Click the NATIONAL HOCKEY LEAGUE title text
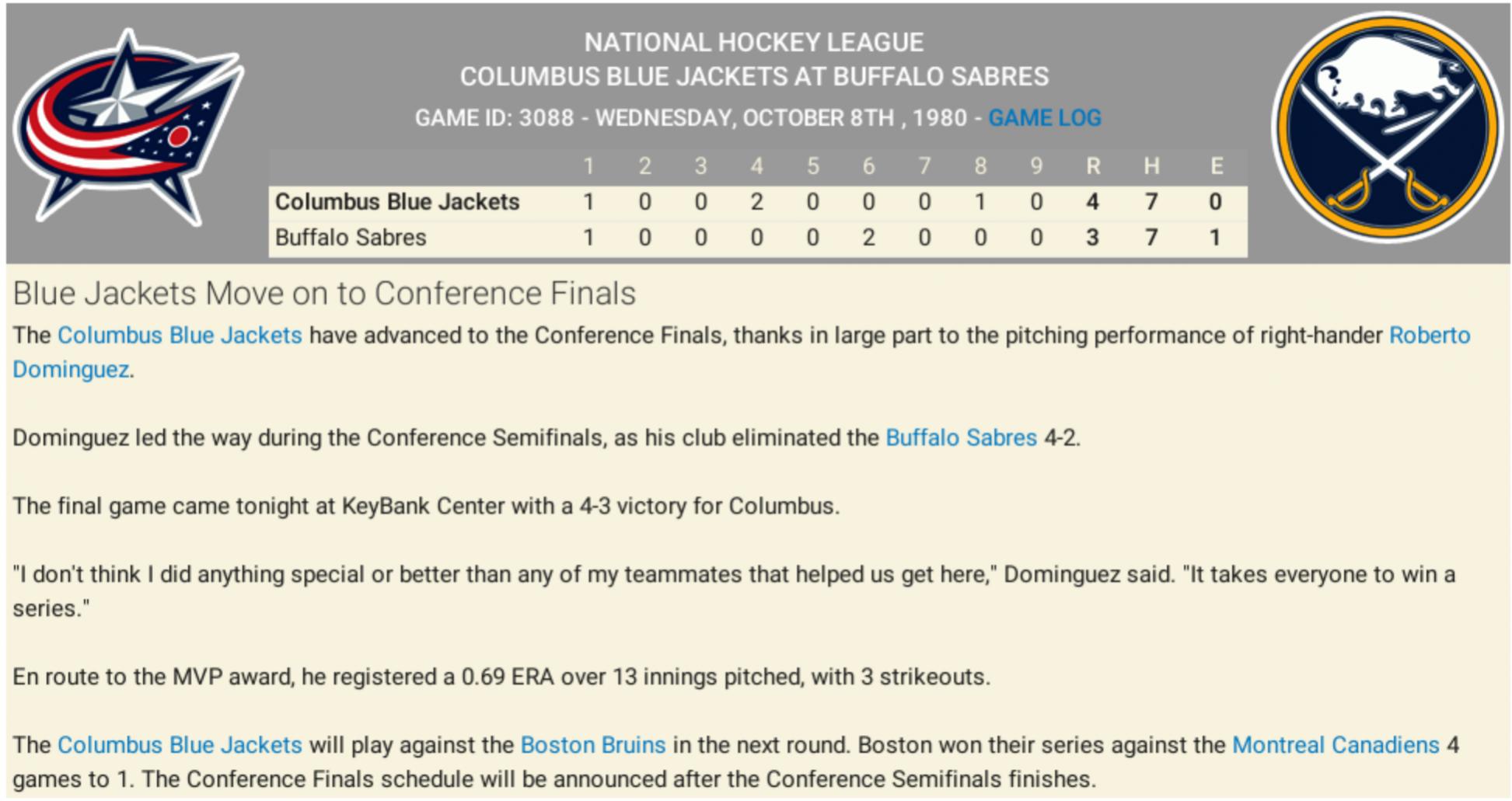 [x=753, y=43]
